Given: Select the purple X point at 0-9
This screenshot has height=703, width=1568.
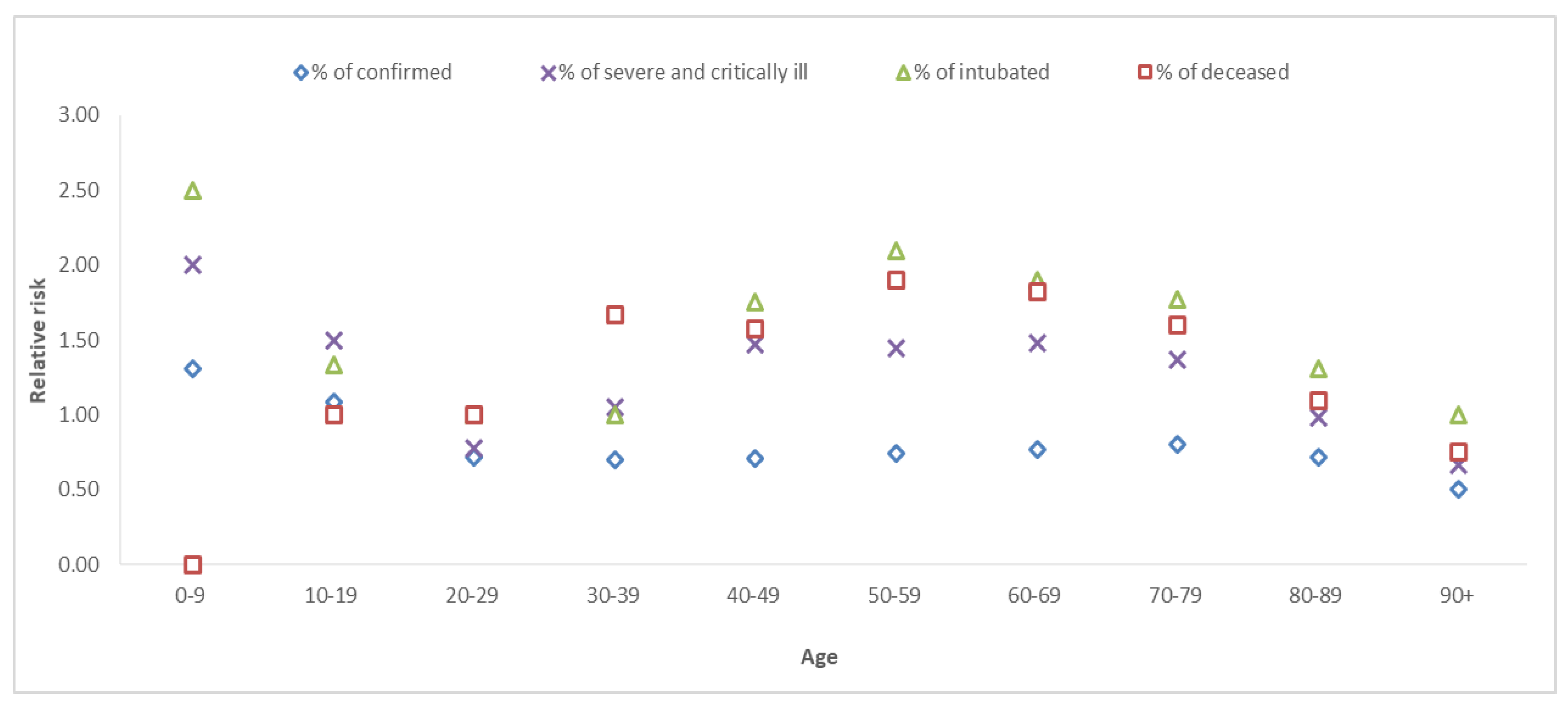Looking at the screenshot, I should click(x=192, y=265).
